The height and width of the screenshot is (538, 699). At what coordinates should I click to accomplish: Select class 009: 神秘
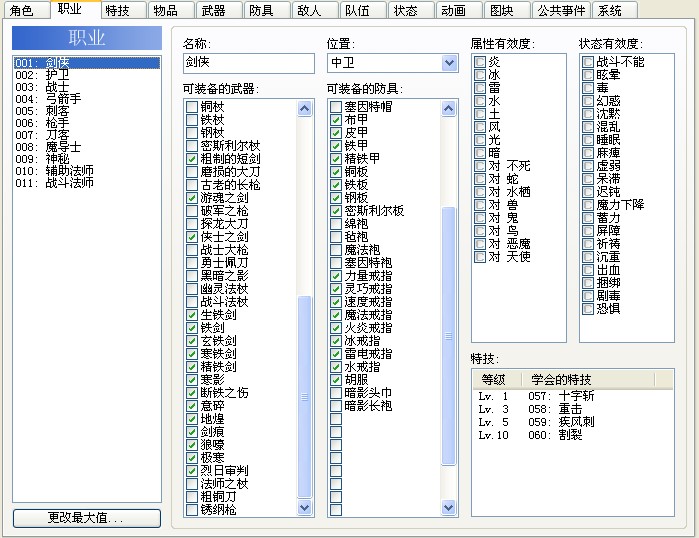coord(87,159)
